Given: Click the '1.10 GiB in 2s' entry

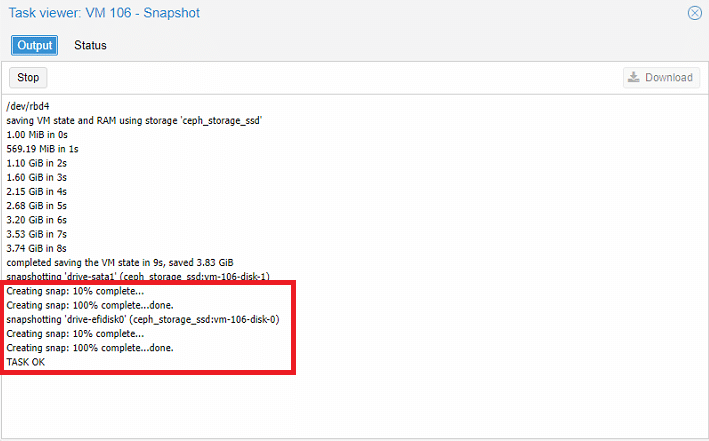Looking at the screenshot, I should [37, 163].
